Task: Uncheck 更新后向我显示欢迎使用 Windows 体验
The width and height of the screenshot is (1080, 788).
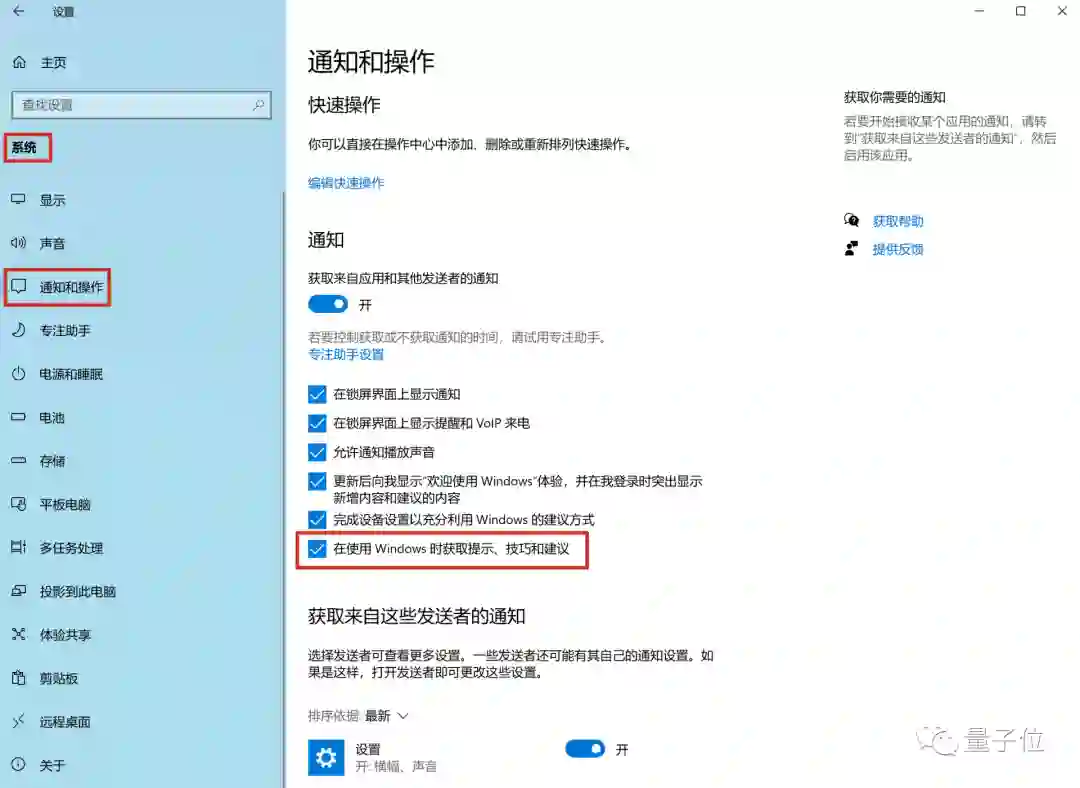Action: point(317,481)
